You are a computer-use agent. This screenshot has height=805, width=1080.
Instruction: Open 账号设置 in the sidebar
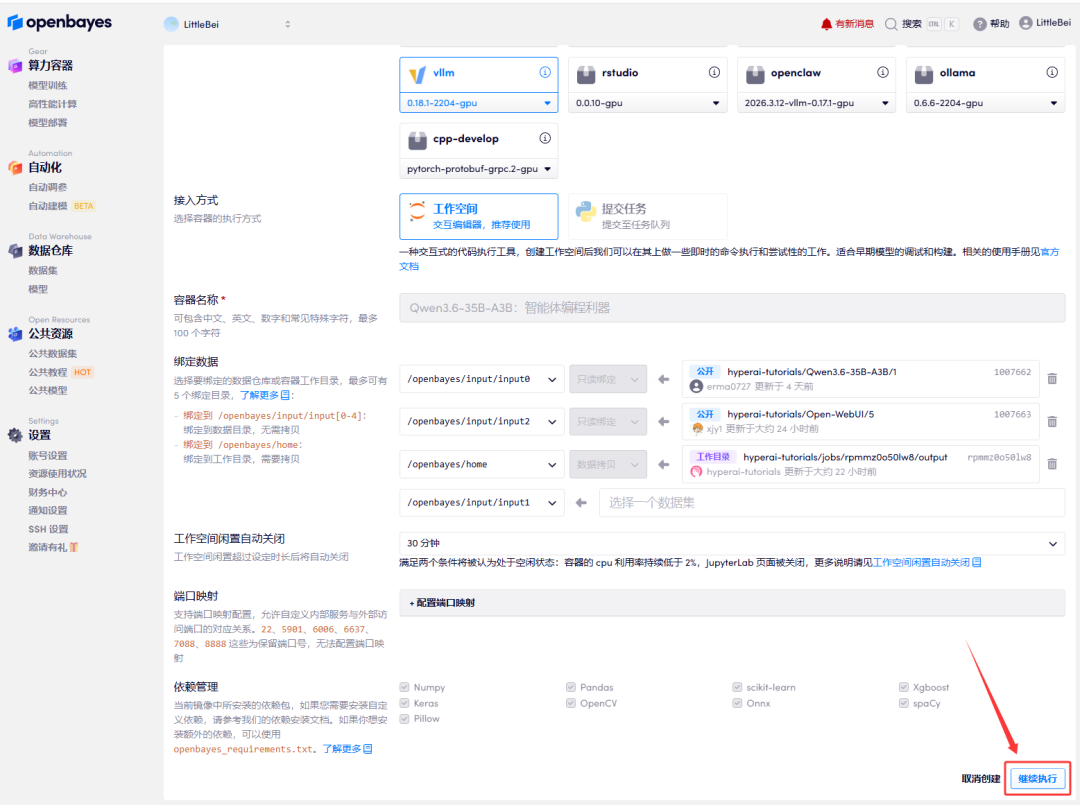[48, 456]
